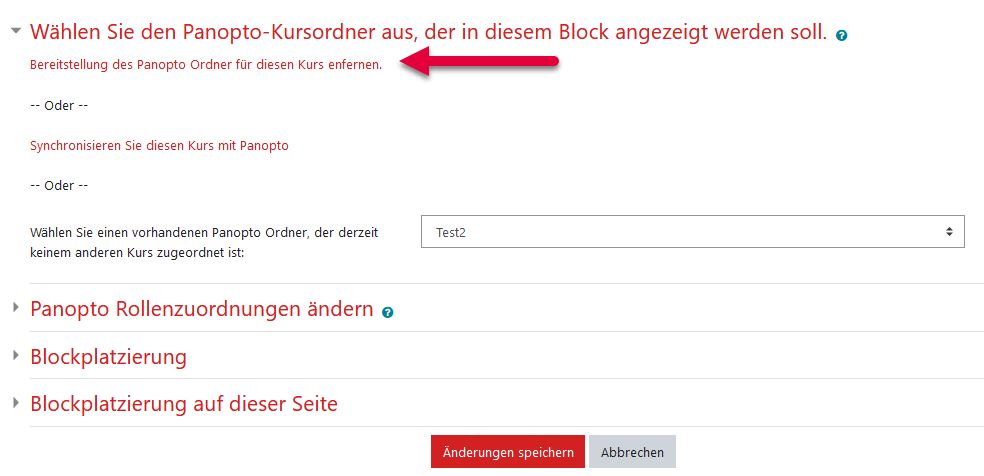This screenshot has height=476, width=984.
Task: Click 'Bereitstellung des Panopto Ordner' removal link
Action: [x=206, y=65]
